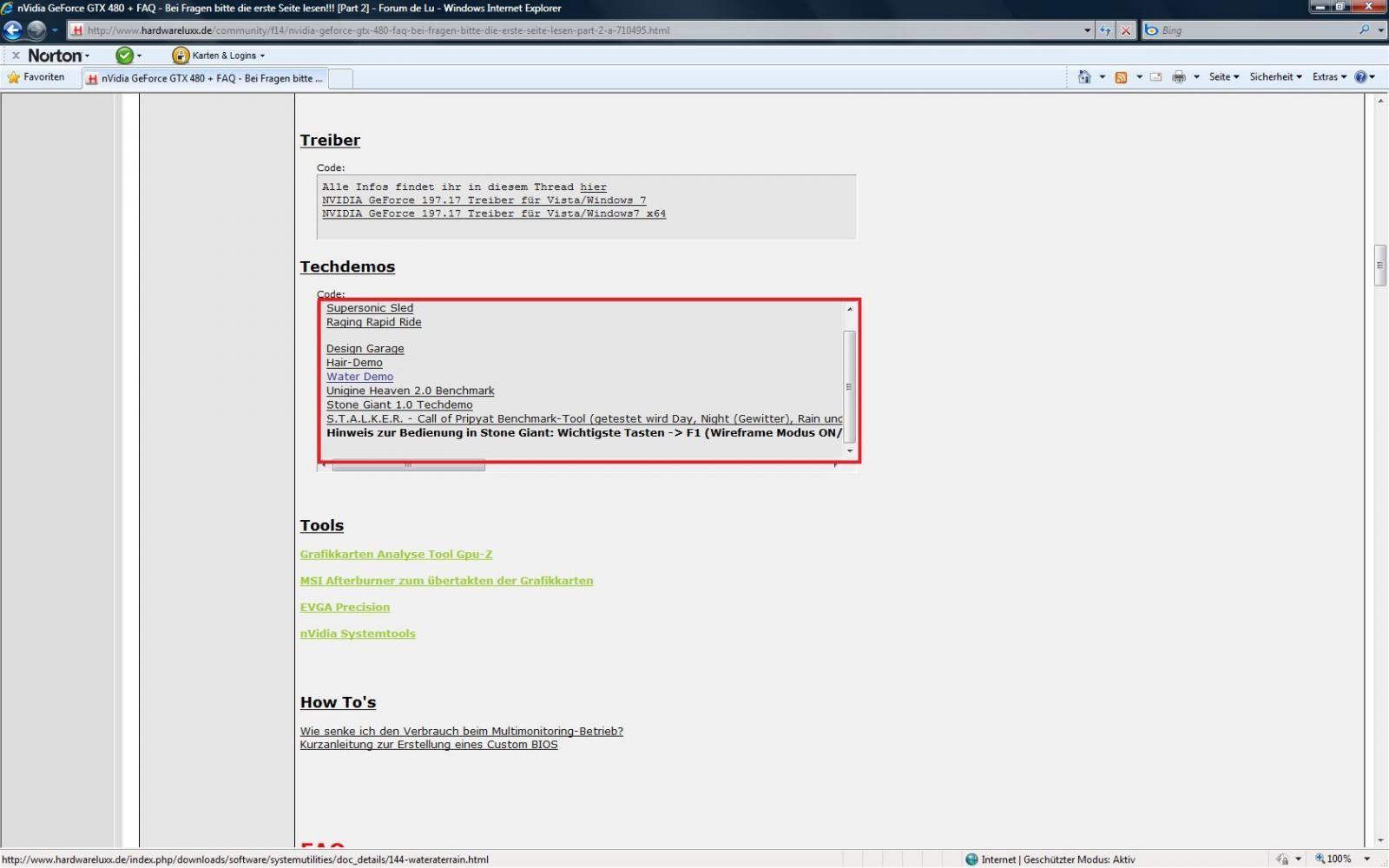This screenshot has width=1389, height=868.
Task: Open the Home icon dropdown arrow
Action: [1103, 77]
